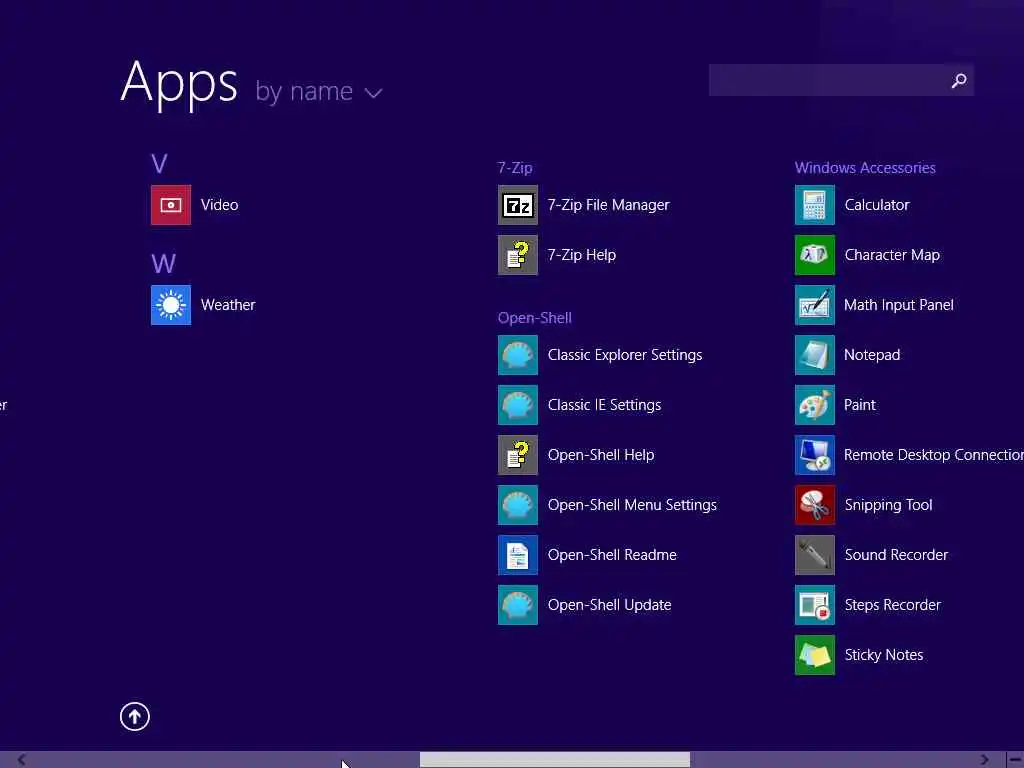1024x768 pixels.
Task: Open the Open-Shell Readme document icon
Action: (x=518, y=555)
